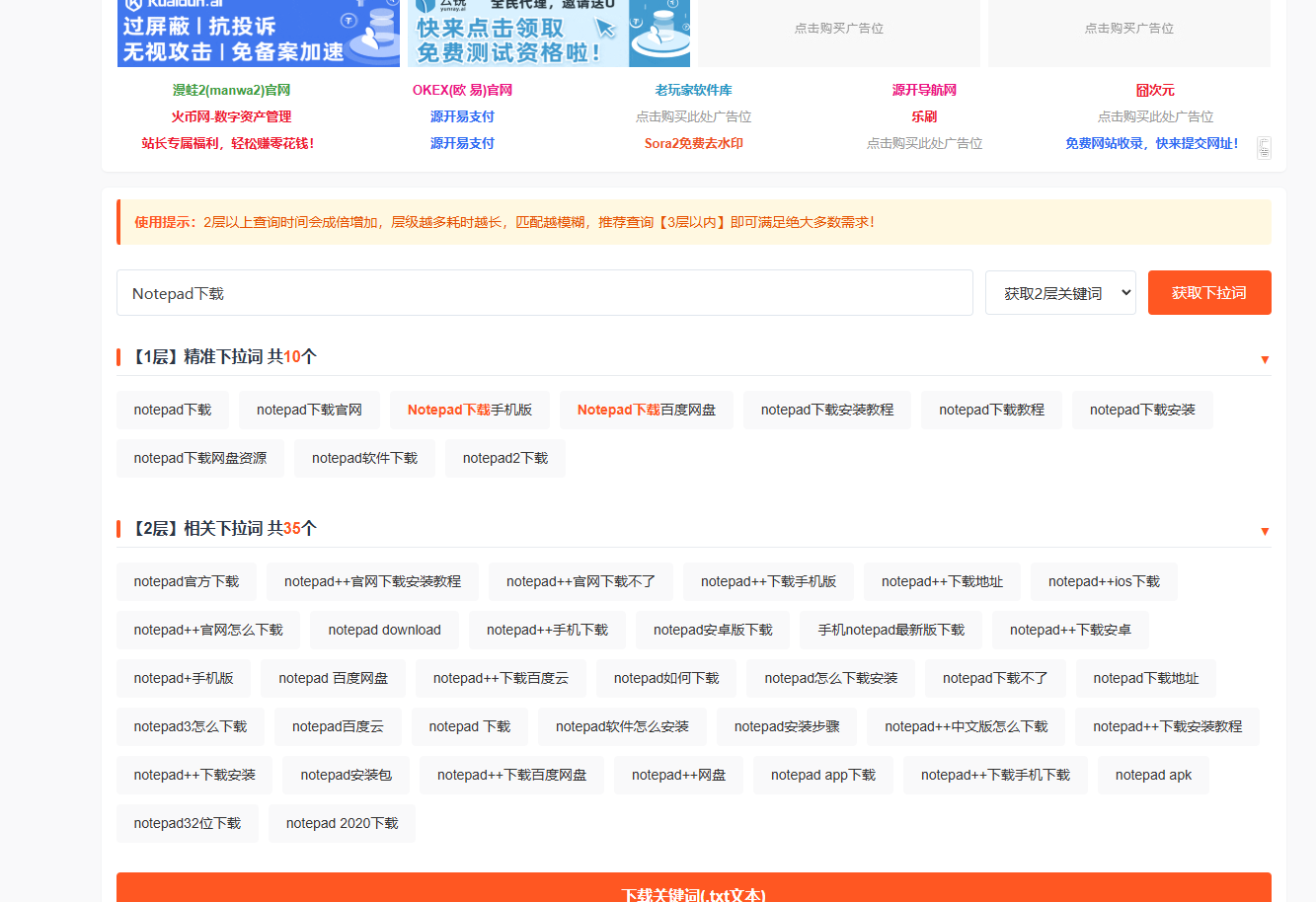Image resolution: width=1316 pixels, height=902 pixels.
Task: Pick the notepad++ios下载 keyword tag
Action: 1103,581
